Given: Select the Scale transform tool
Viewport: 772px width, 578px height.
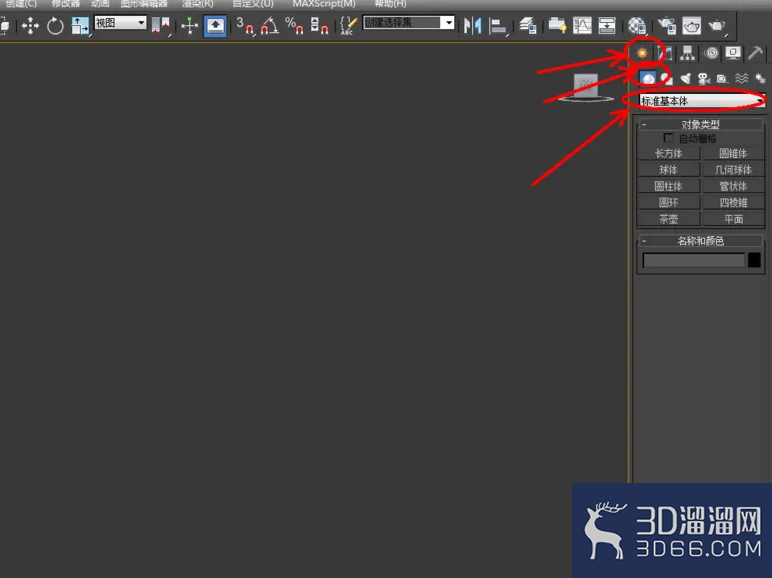Looking at the screenshot, I should [80, 26].
